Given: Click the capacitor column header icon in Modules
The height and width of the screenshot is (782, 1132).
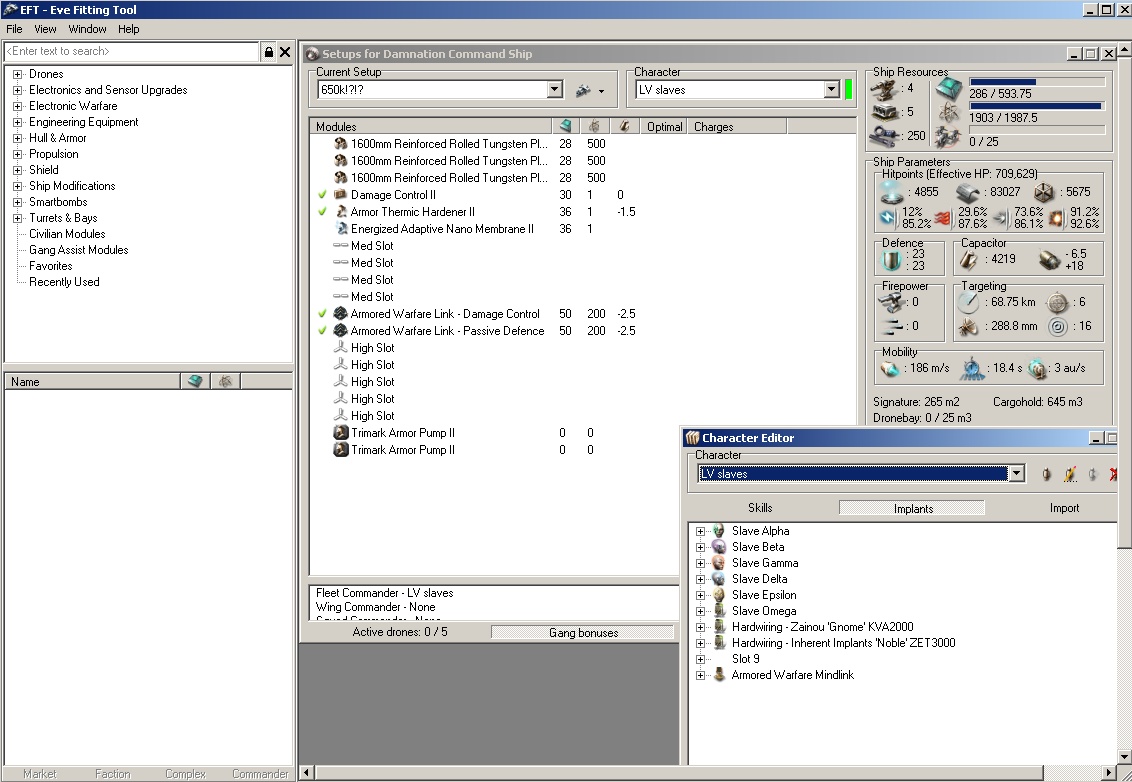Looking at the screenshot, I should click(624, 126).
